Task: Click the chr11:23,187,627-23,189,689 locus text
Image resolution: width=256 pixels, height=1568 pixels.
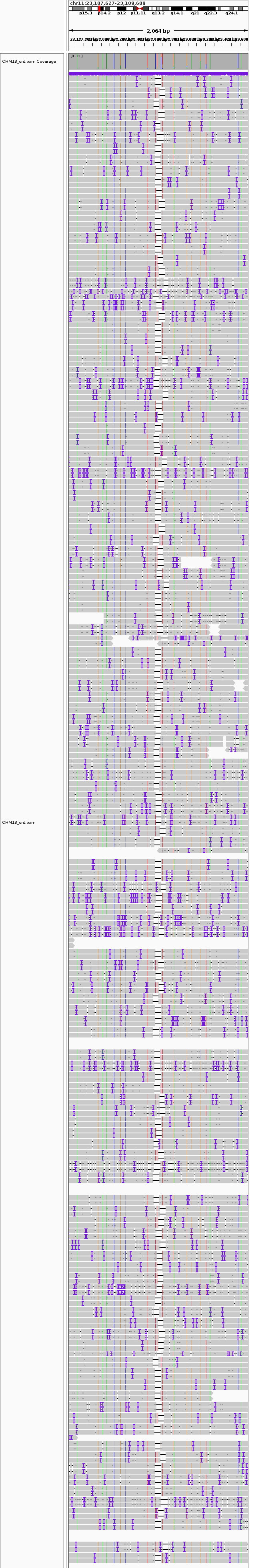Action: click(x=107, y=3)
